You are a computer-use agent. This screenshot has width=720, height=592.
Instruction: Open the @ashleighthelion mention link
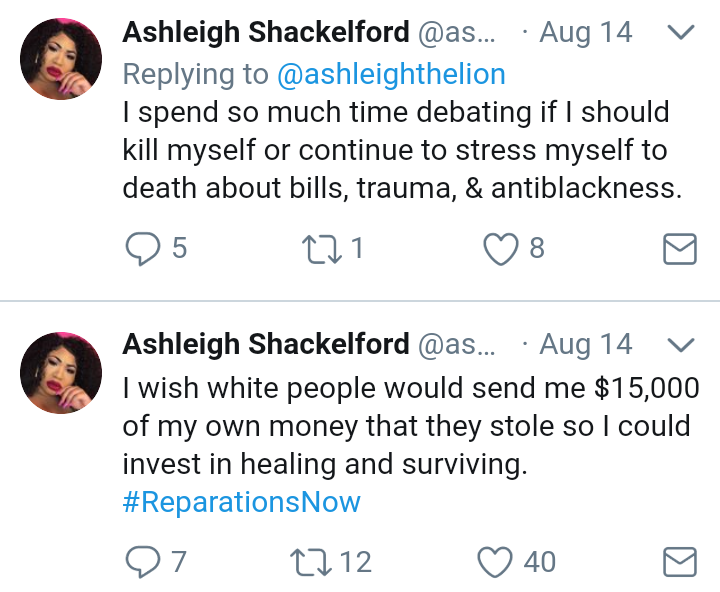[391, 74]
